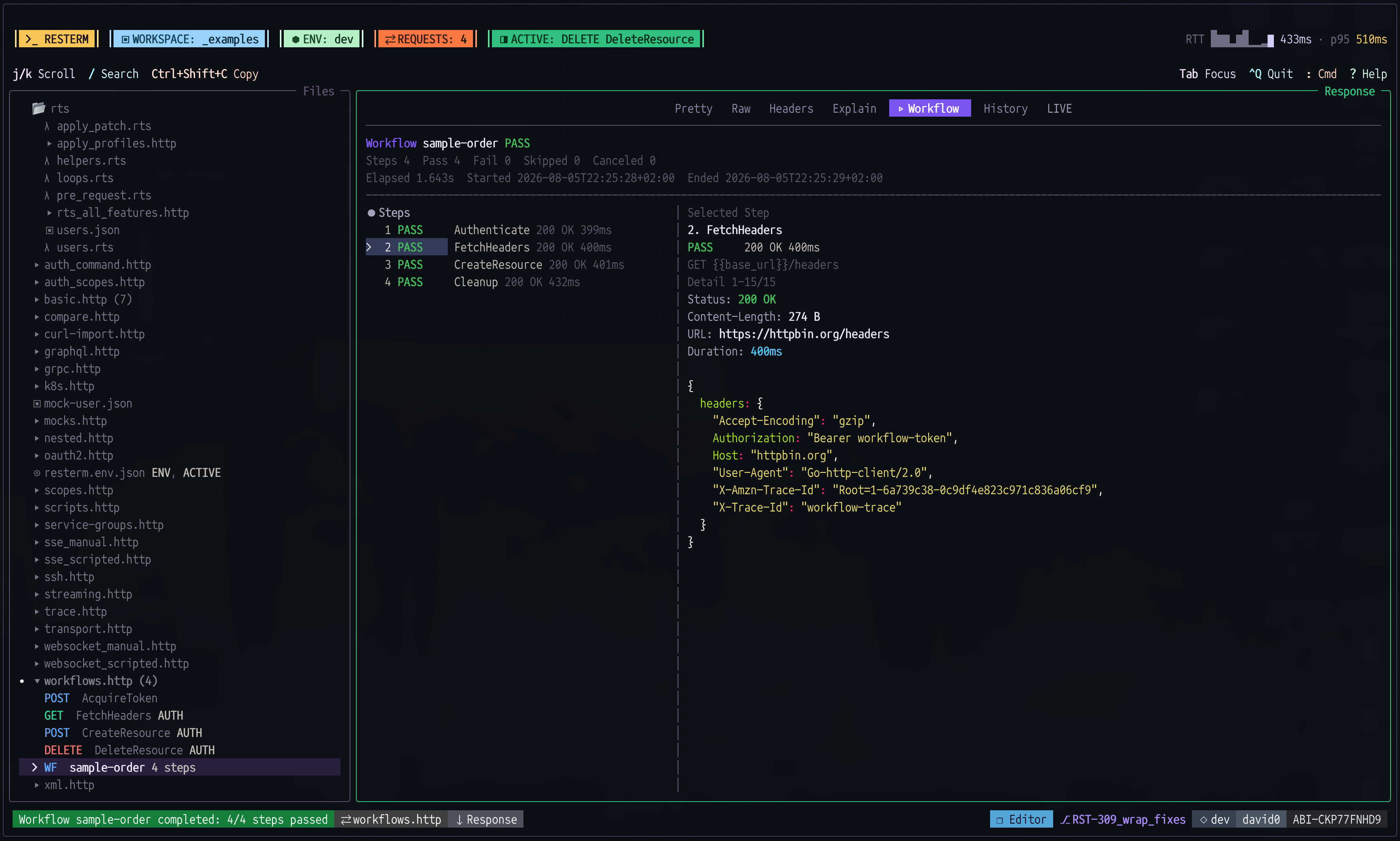Open pre_request.rts script file
The width and height of the screenshot is (1400, 841).
point(104,195)
